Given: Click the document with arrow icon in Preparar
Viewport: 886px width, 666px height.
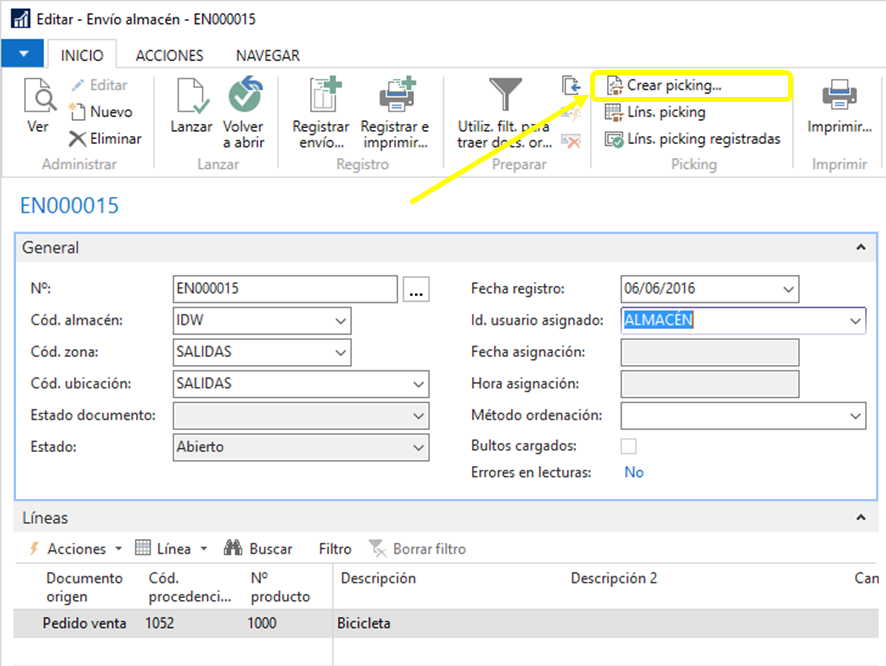Looking at the screenshot, I should click(571, 85).
